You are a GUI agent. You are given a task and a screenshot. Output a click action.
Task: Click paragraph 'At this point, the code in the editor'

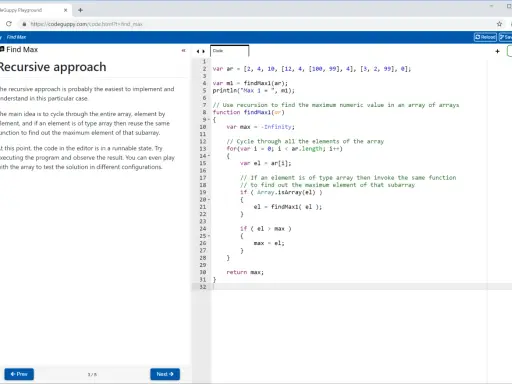tap(87, 158)
